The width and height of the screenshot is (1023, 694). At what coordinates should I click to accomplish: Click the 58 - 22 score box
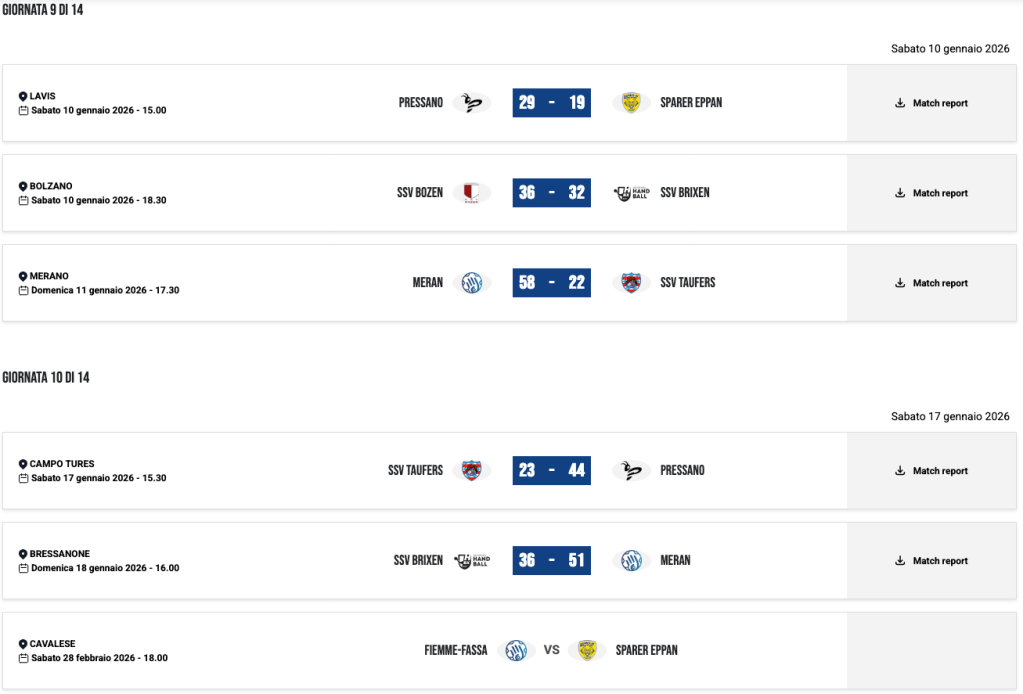pos(551,283)
